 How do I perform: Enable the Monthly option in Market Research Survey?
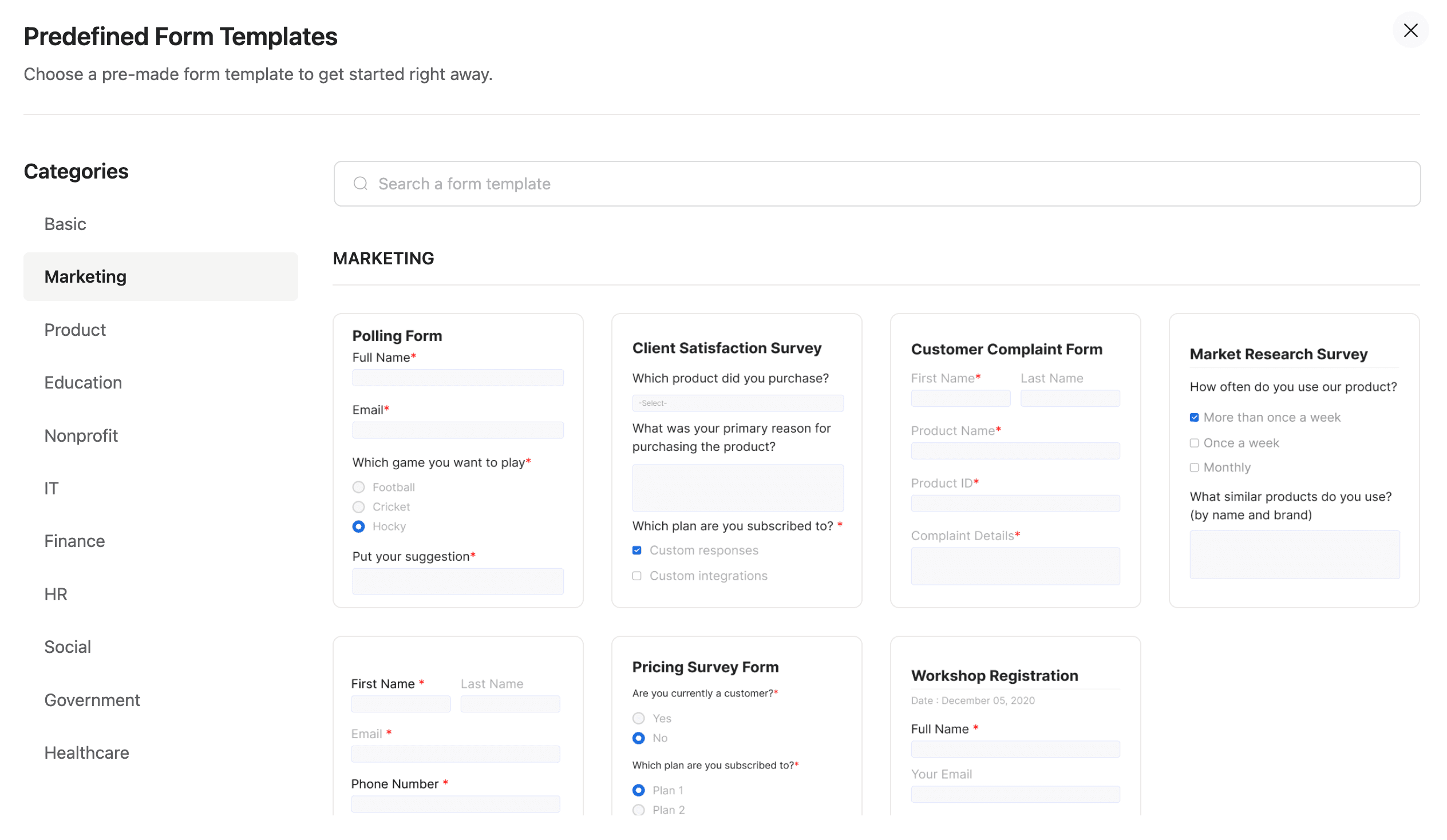pos(1195,467)
